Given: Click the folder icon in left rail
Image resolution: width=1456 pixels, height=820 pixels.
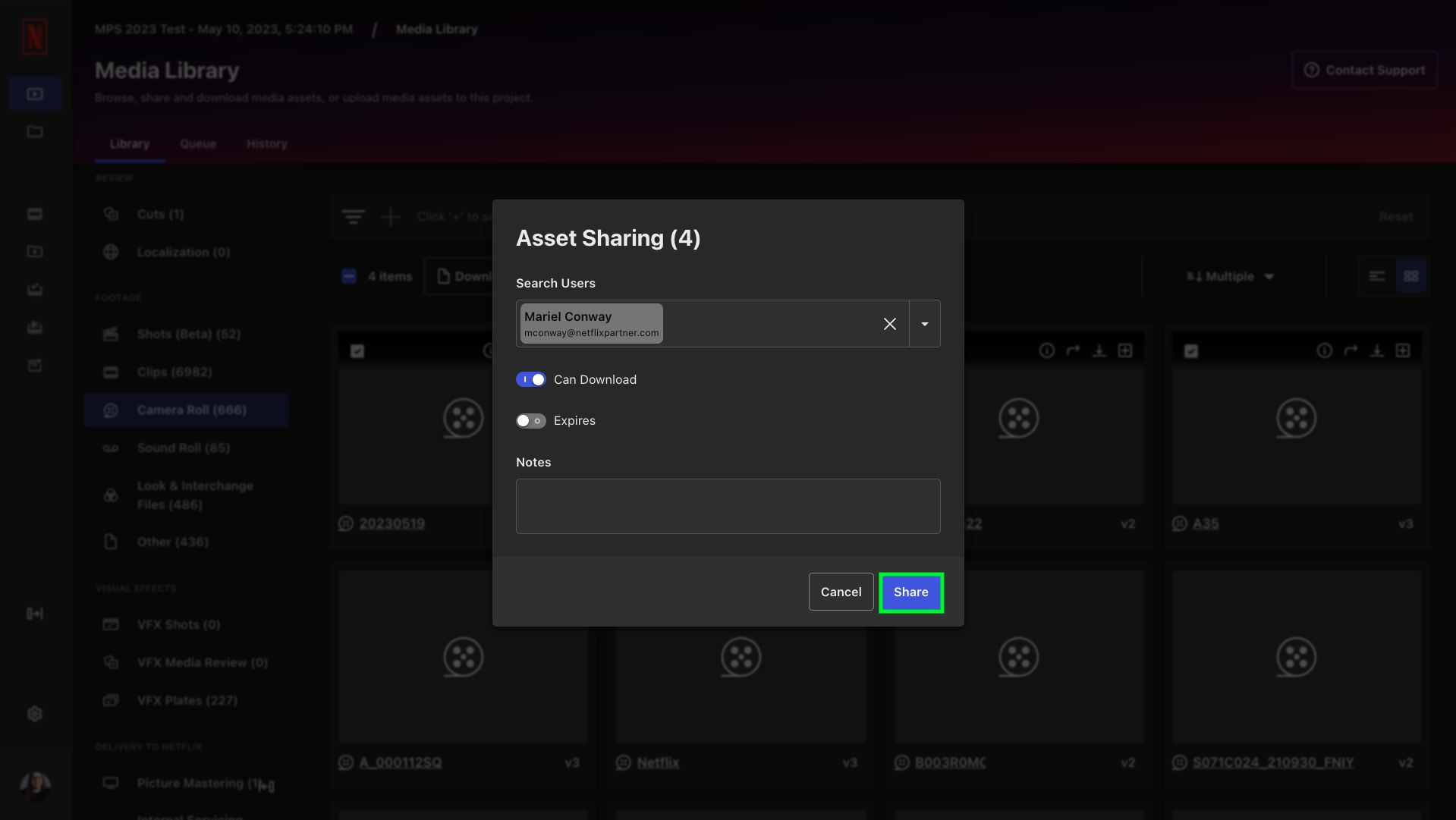Looking at the screenshot, I should coord(35,132).
